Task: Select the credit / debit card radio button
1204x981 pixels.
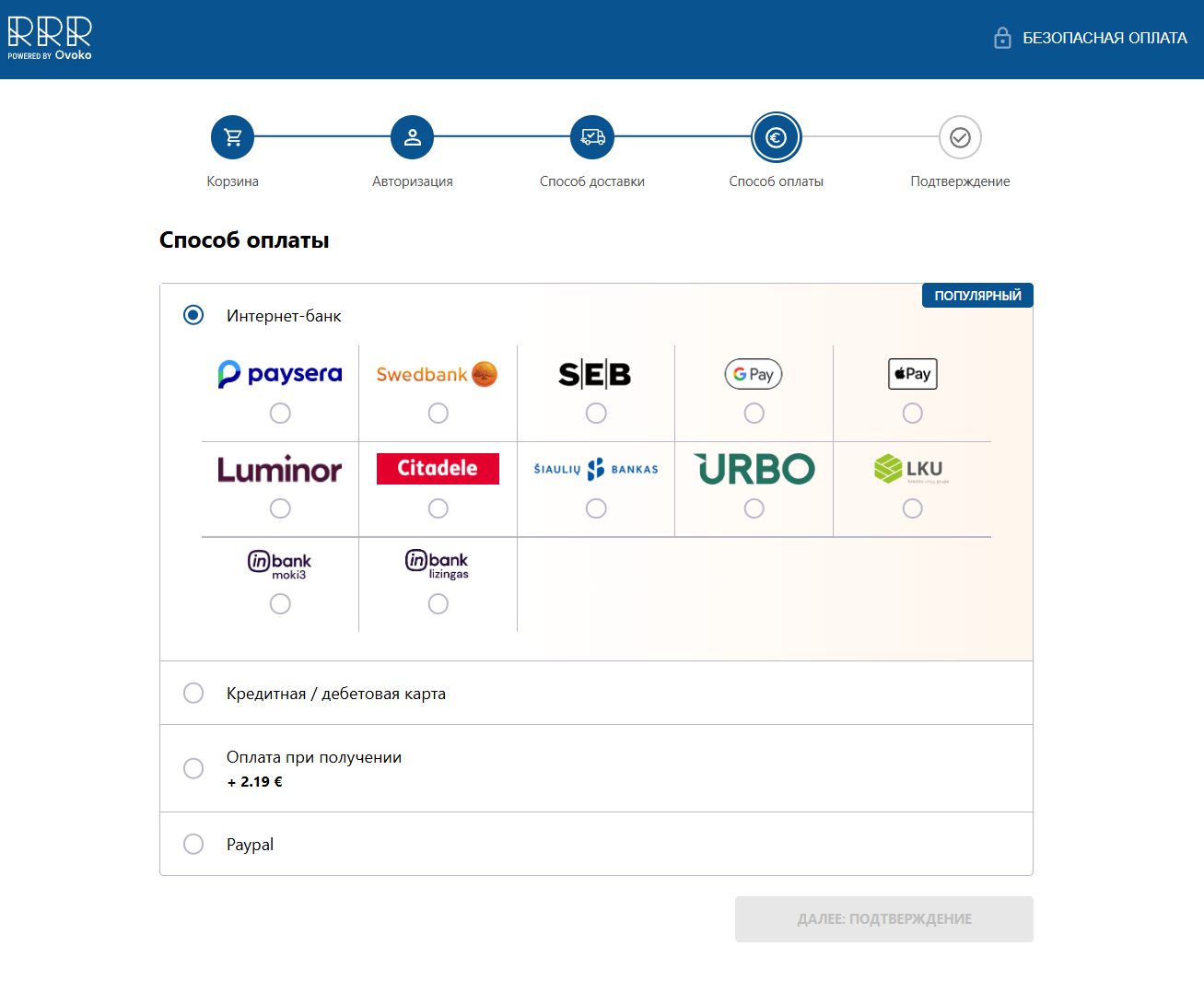Action: tap(193, 693)
